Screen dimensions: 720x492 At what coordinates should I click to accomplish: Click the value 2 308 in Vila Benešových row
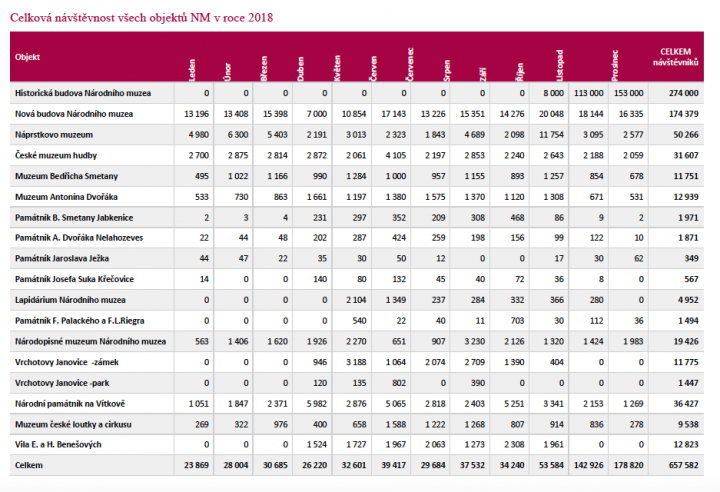point(514,444)
